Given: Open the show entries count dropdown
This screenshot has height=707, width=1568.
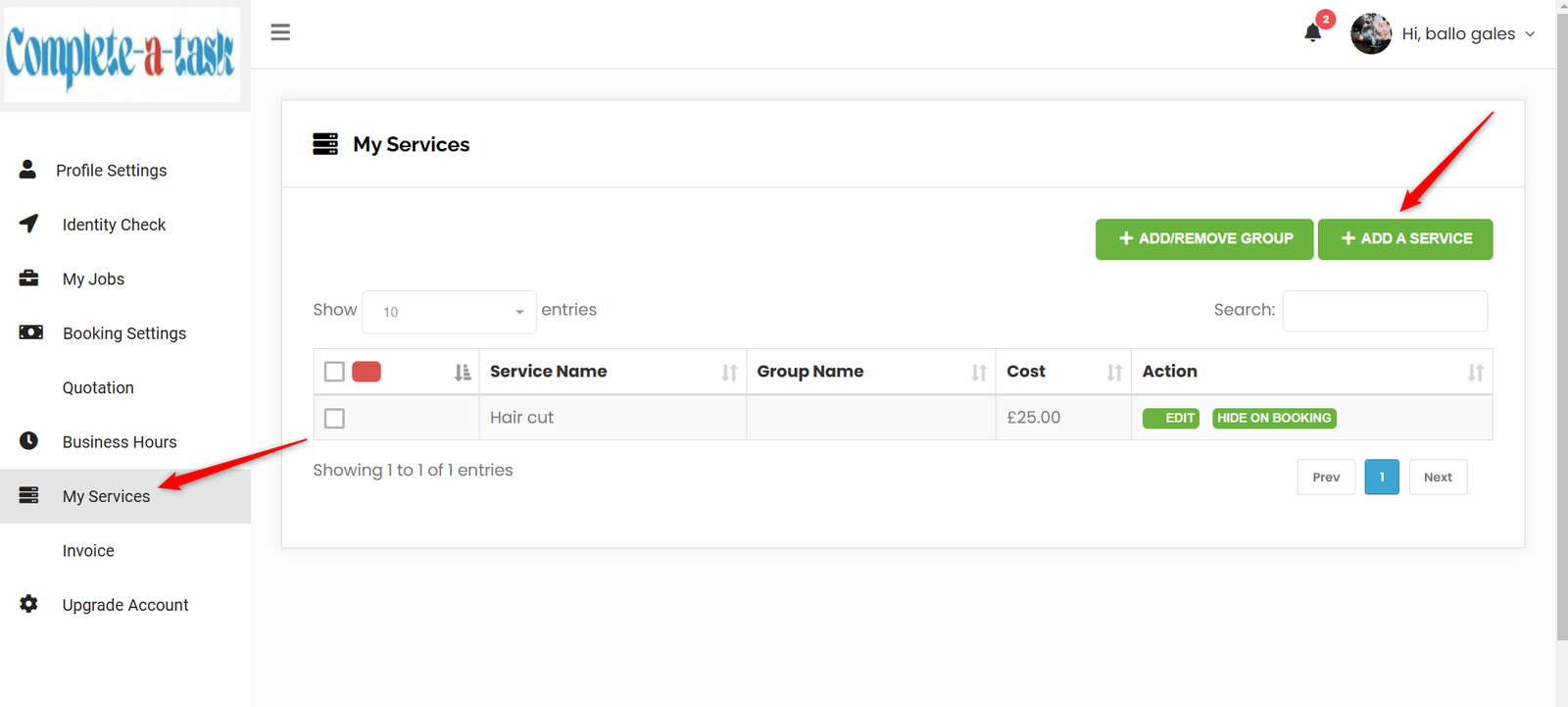Looking at the screenshot, I should (449, 312).
